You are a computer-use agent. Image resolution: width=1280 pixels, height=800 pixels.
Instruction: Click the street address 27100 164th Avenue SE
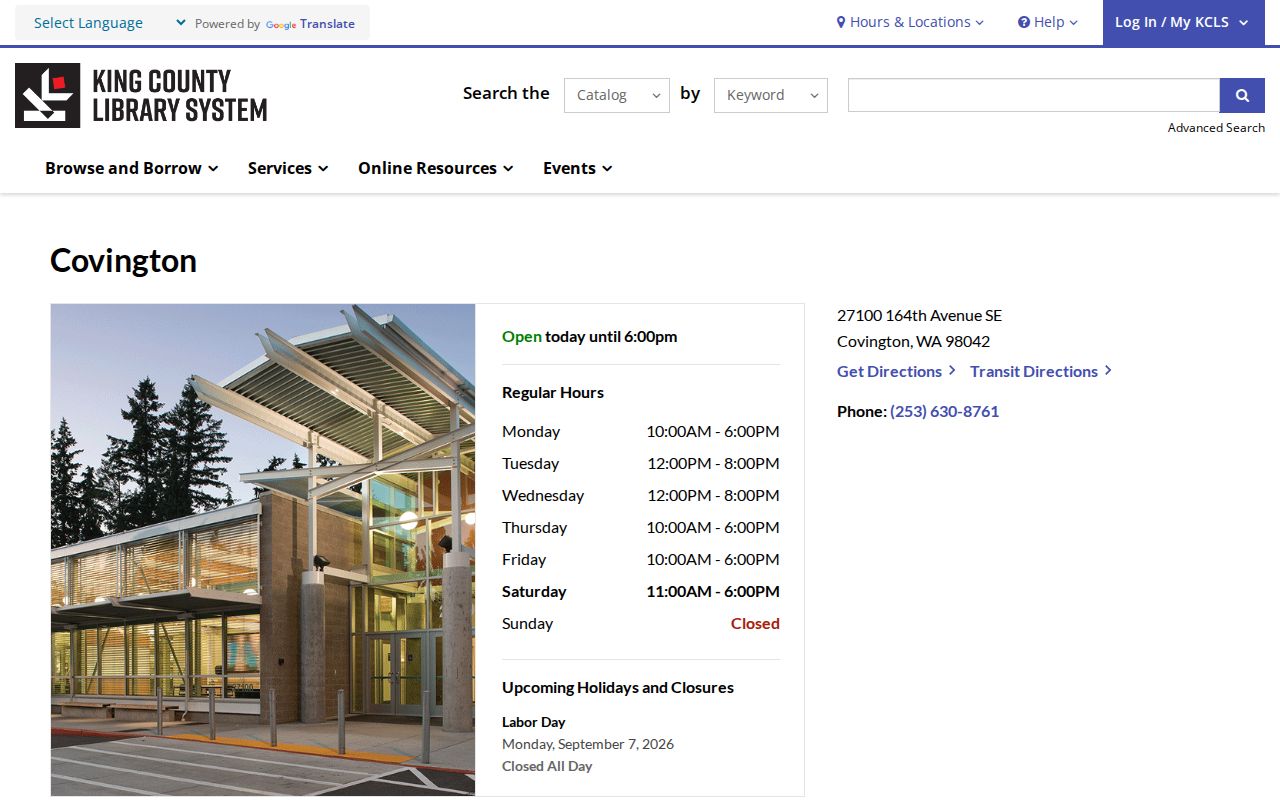click(919, 315)
